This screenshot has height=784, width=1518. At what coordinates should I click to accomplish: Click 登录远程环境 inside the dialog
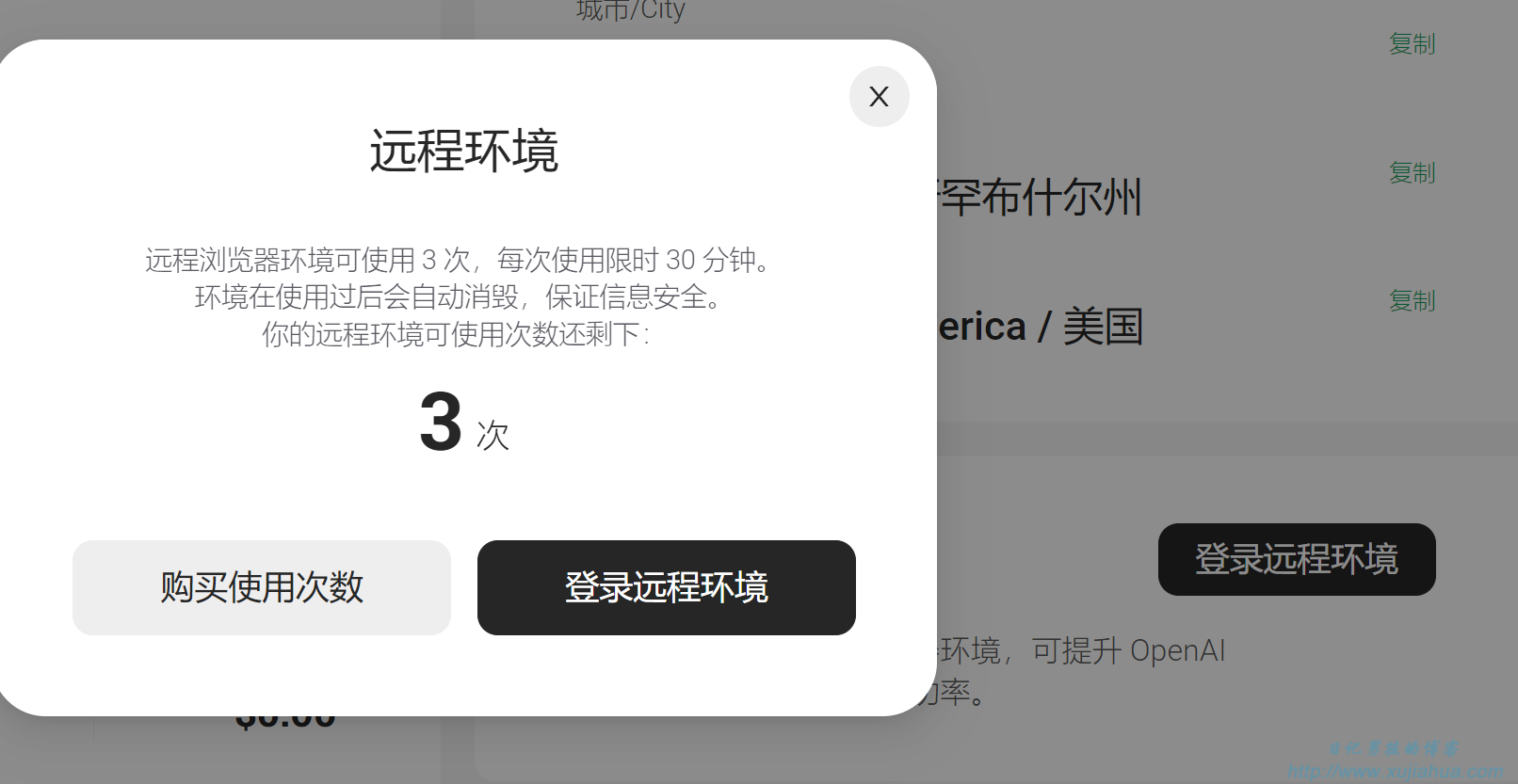point(667,587)
